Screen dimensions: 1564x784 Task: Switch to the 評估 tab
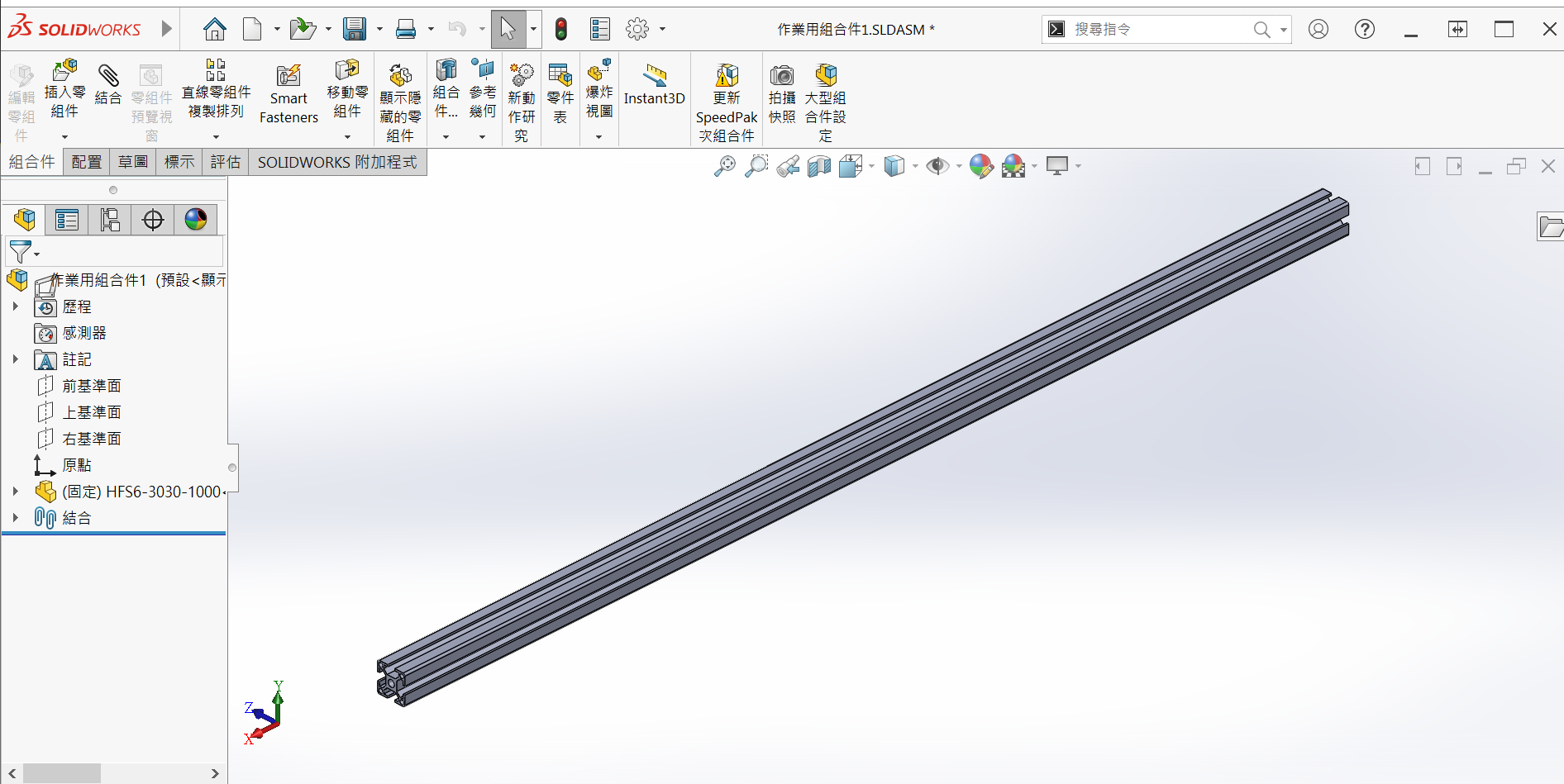pyautogui.click(x=225, y=162)
